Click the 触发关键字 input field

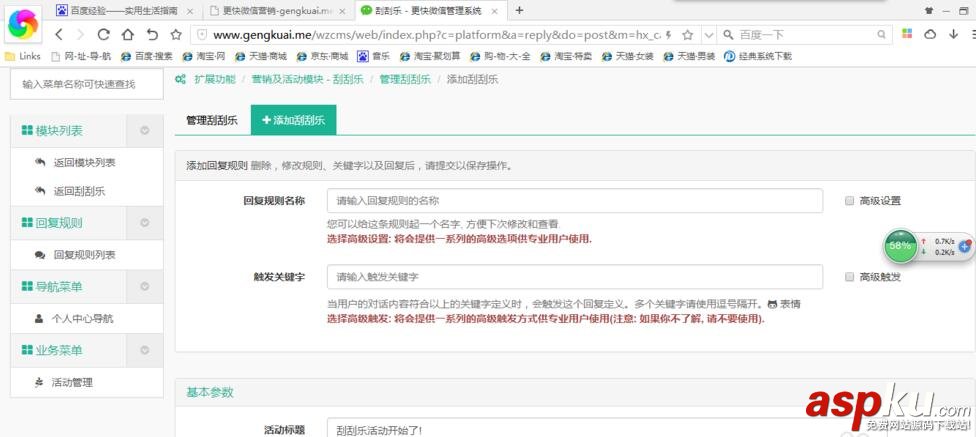pos(575,277)
